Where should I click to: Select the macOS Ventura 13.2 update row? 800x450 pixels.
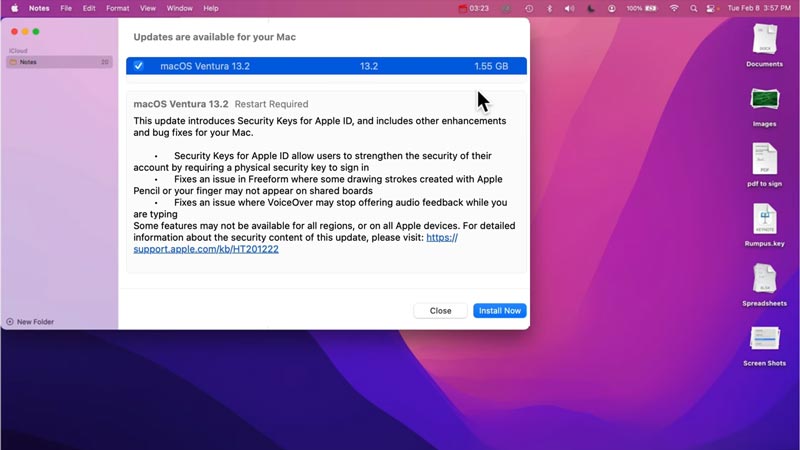coord(327,66)
